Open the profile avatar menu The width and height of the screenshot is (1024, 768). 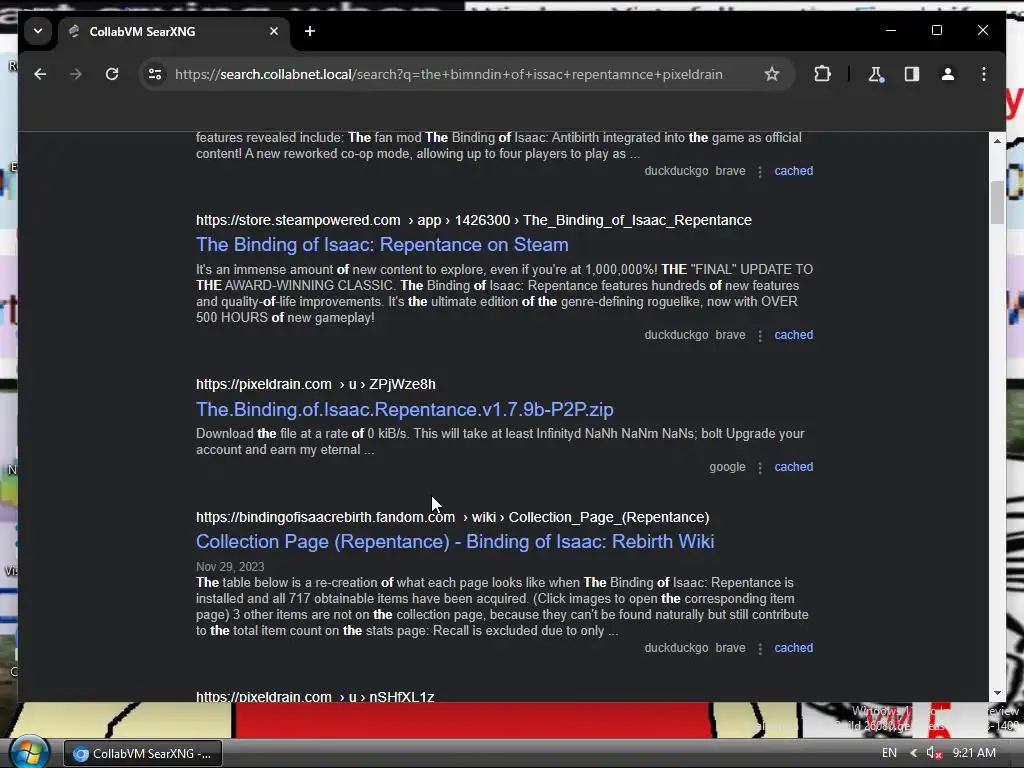(948, 74)
